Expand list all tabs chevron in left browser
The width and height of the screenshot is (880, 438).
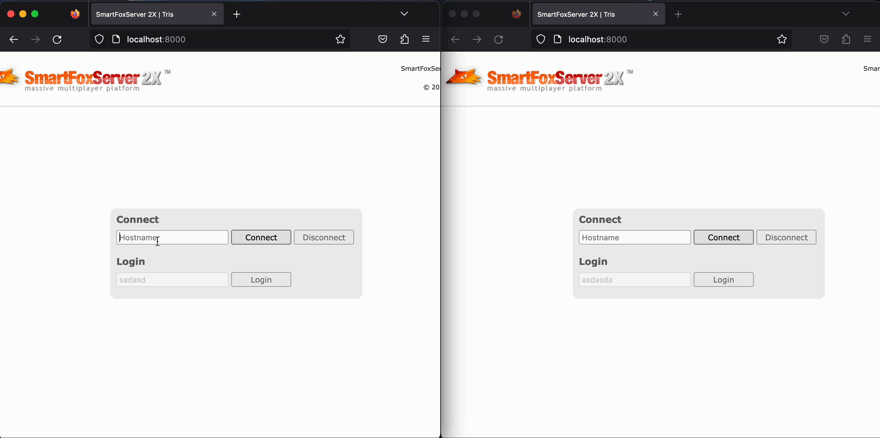point(404,14)
